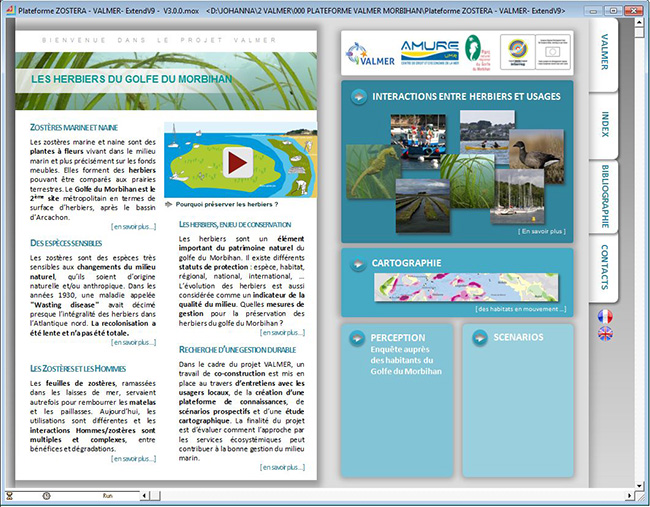
Task: Switch language with the French flag
Action: click(x=605, y=317)
